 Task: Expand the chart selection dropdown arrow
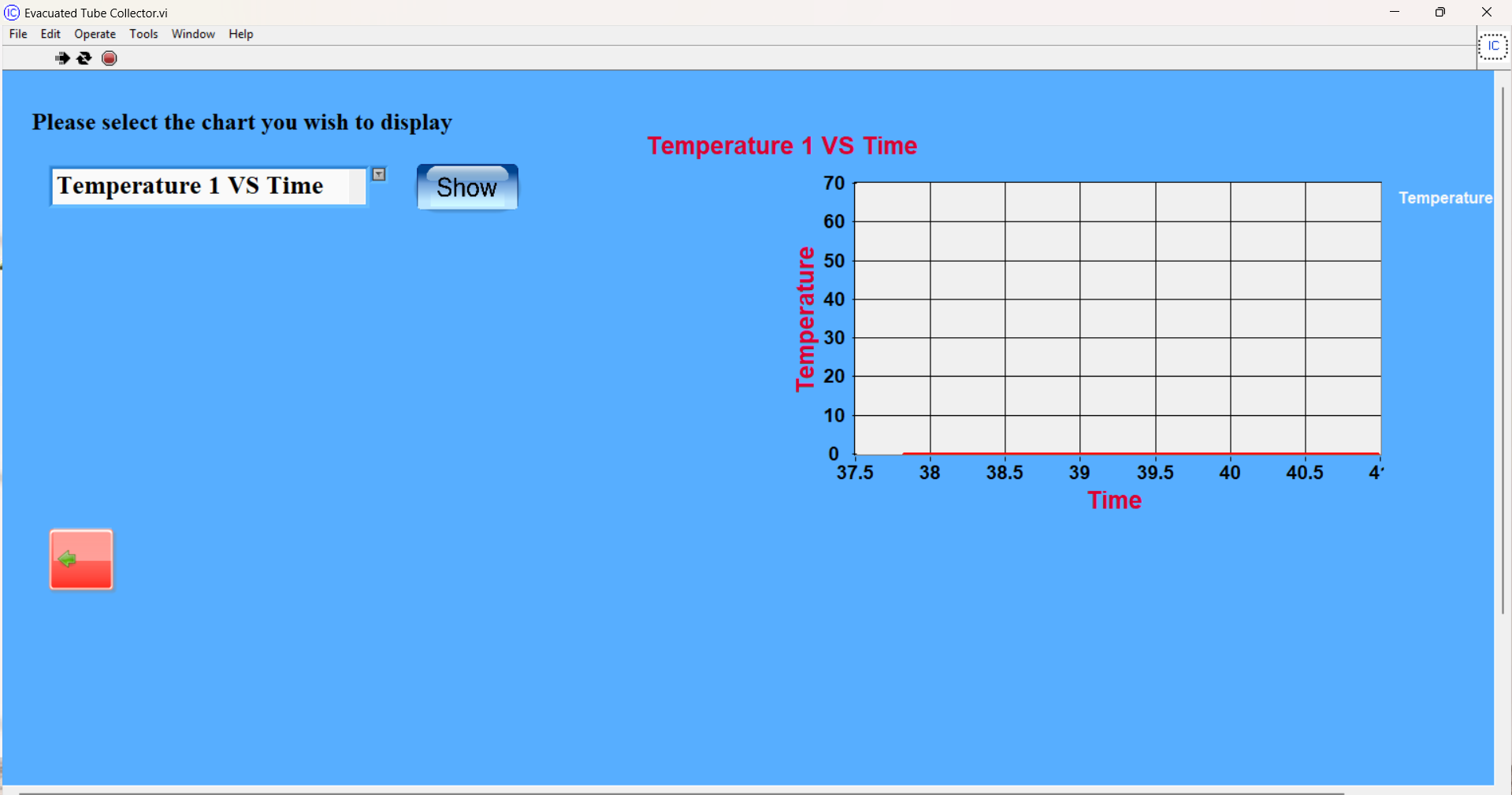point(379,175)
